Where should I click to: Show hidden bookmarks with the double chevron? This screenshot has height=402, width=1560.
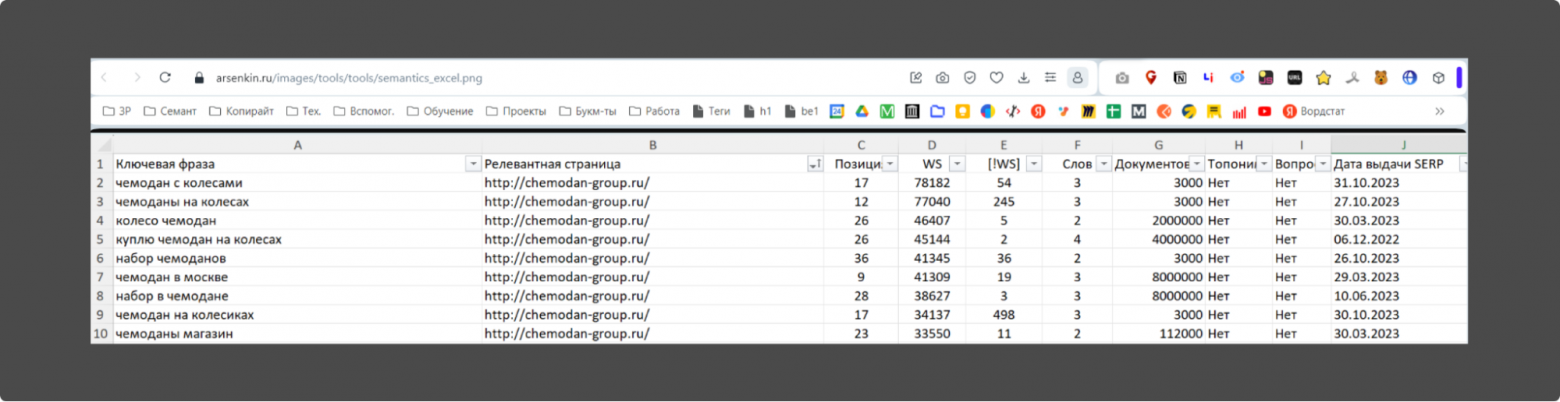[x=1439, y=111]
